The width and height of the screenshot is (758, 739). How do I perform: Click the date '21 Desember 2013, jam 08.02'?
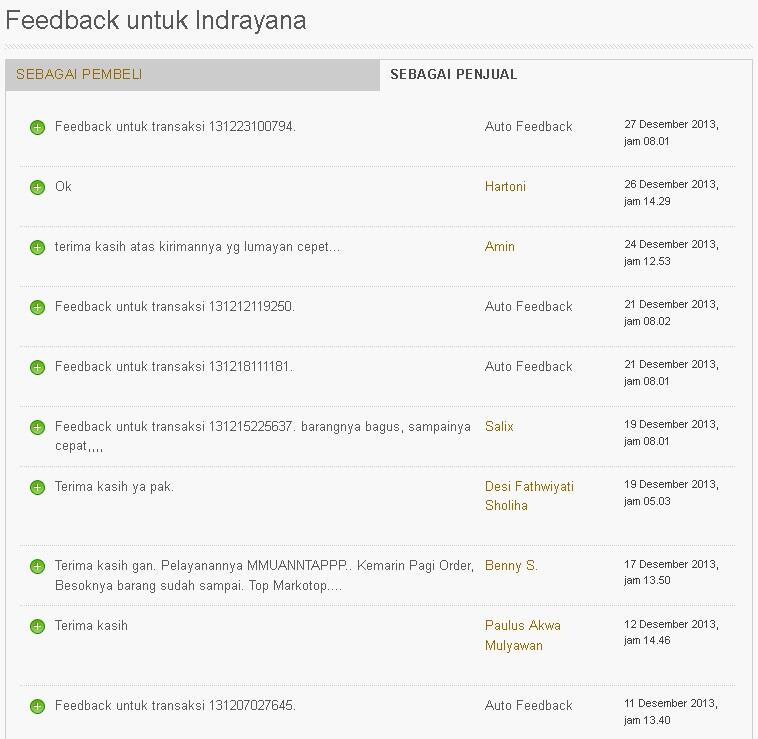click(671, 313)
